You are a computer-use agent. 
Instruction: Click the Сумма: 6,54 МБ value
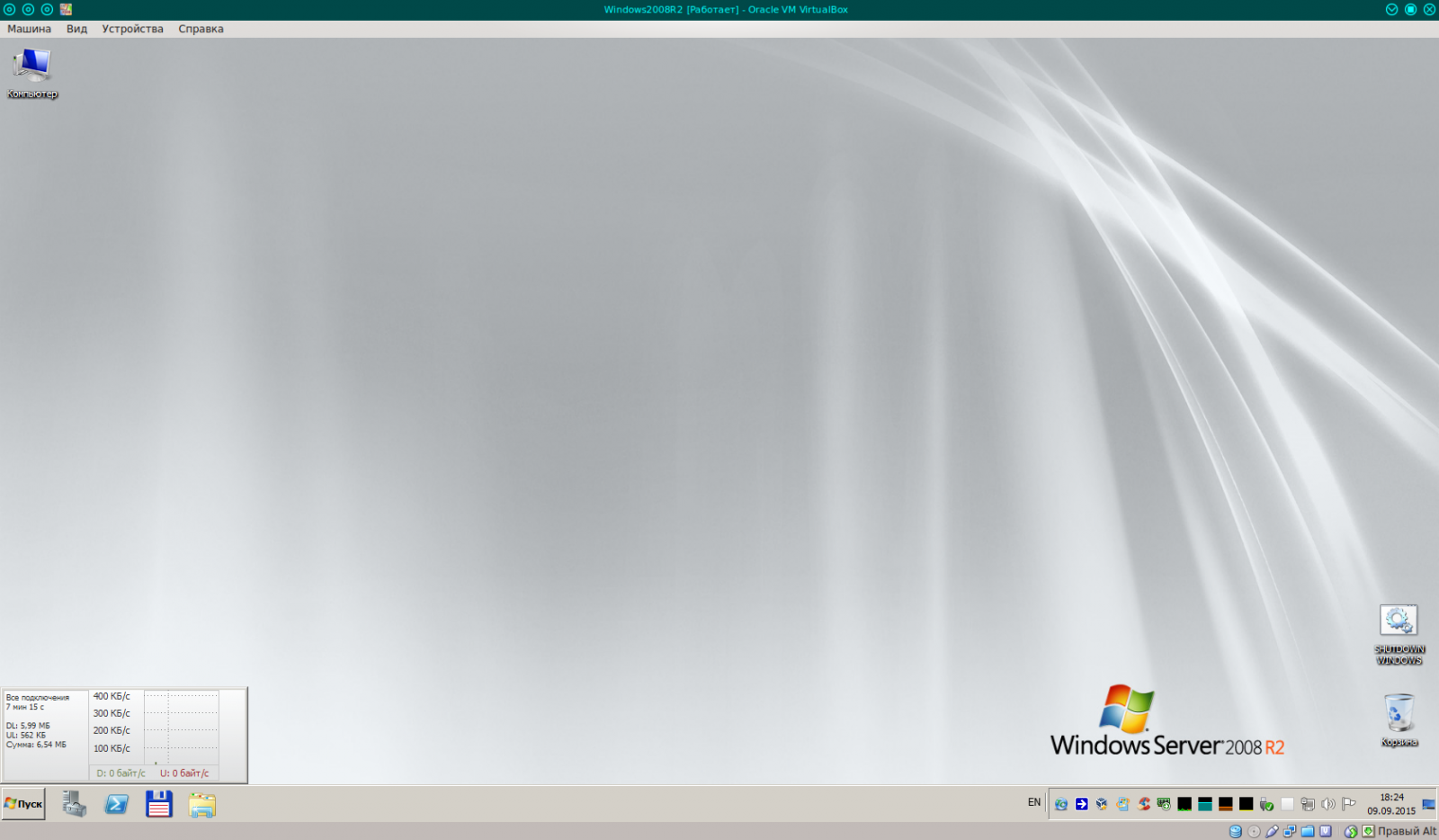(36, 745)
